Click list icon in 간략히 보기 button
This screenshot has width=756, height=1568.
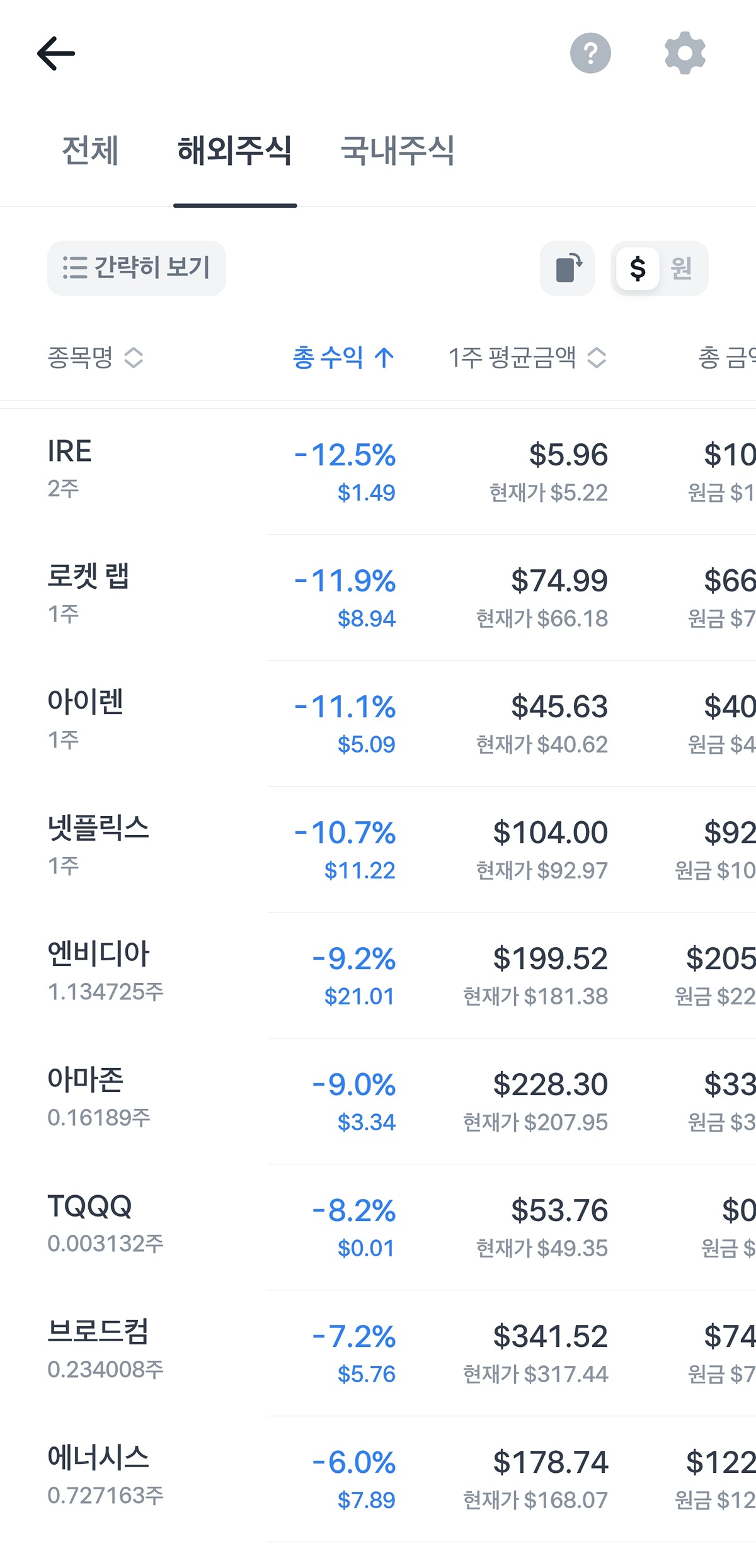[75, 268]
